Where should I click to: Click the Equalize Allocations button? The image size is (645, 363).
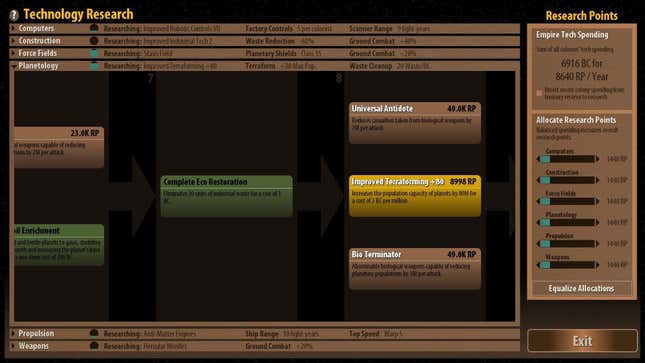(x=582, y=289)
